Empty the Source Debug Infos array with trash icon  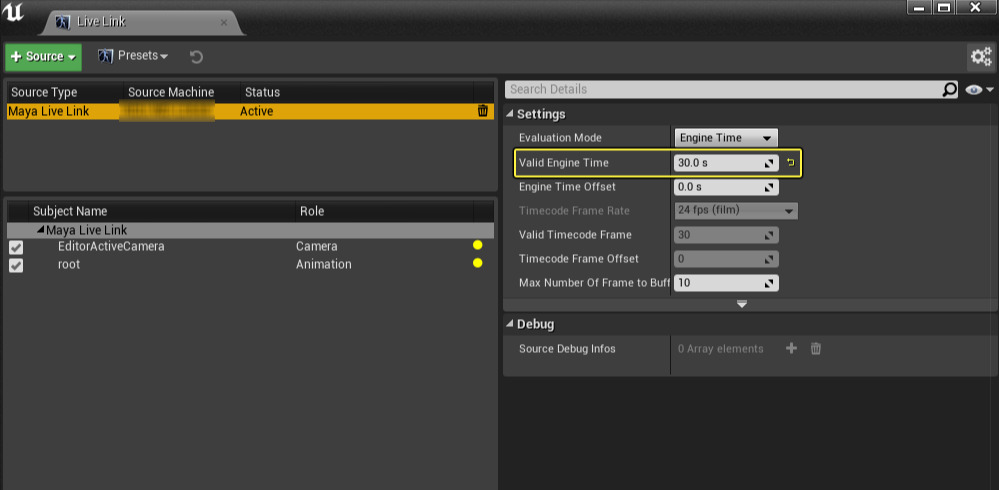816,349
